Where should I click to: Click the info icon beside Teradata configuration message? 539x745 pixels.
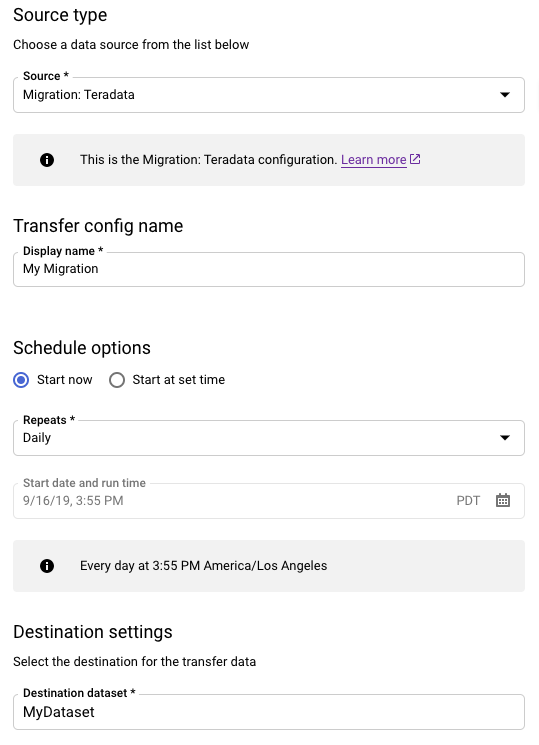47,160
